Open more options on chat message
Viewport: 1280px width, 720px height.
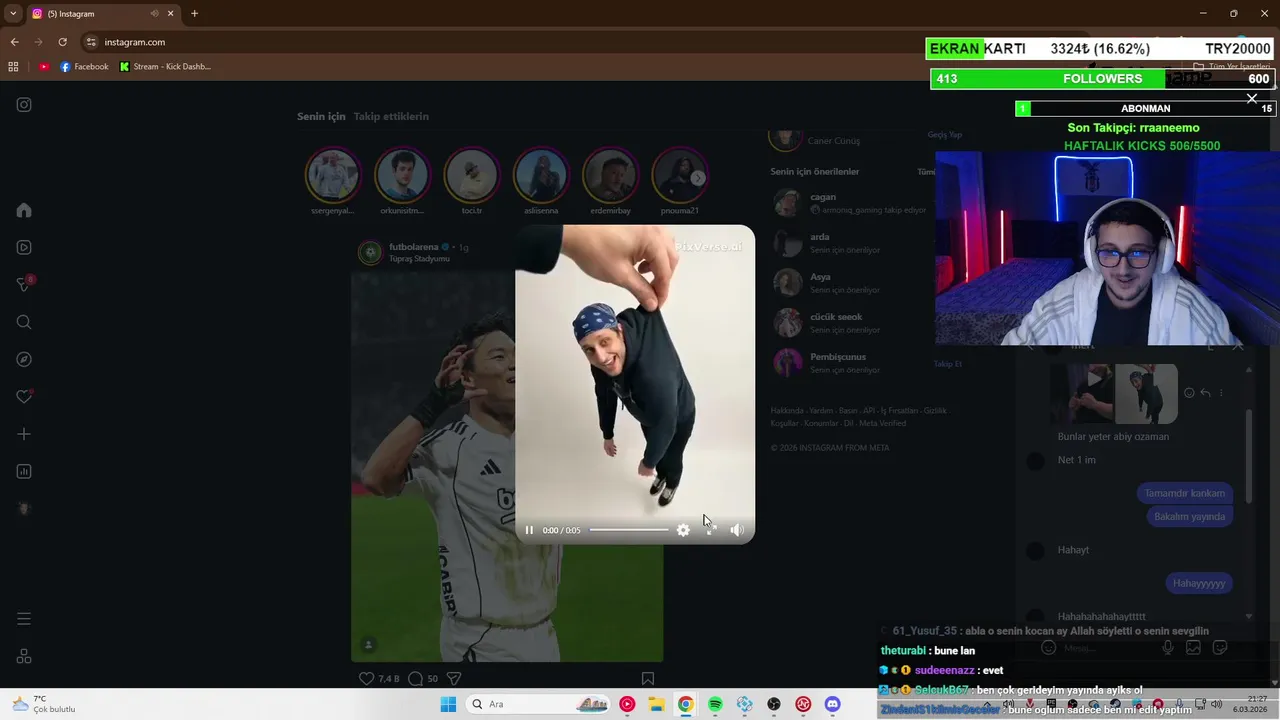tap(1221, 393)
